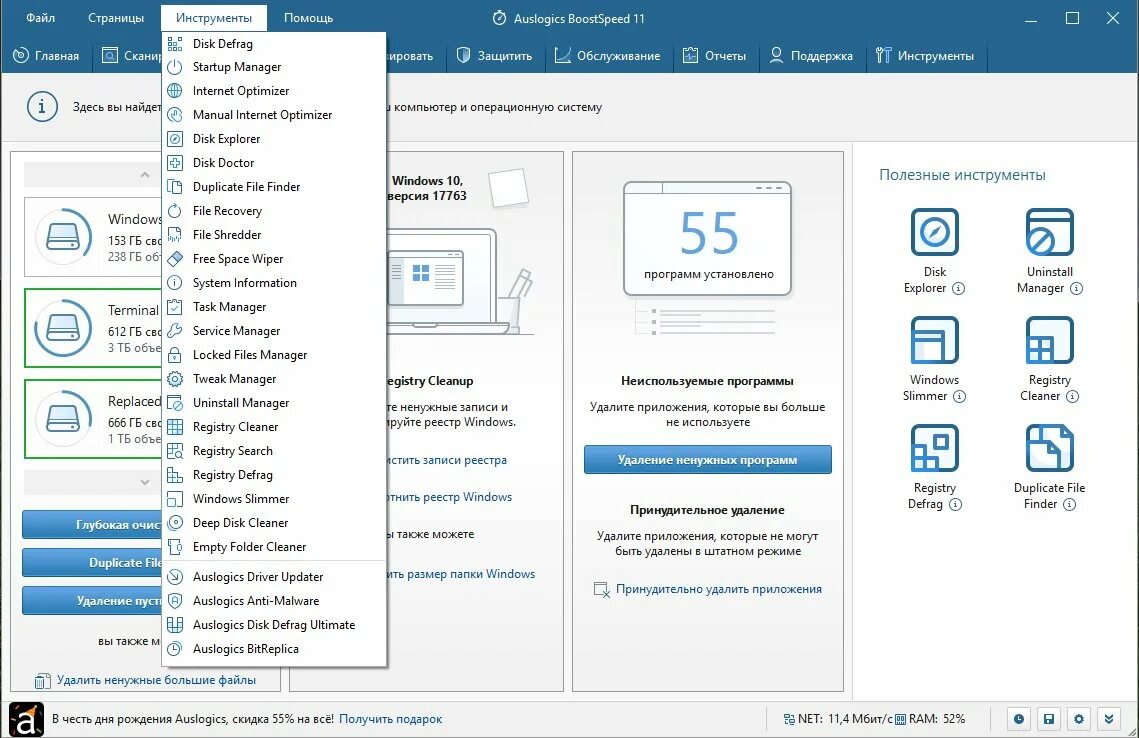Expand the double-chevron icon in status bar
This screenshot has height=738, width=1139.
coord(1108,719)
